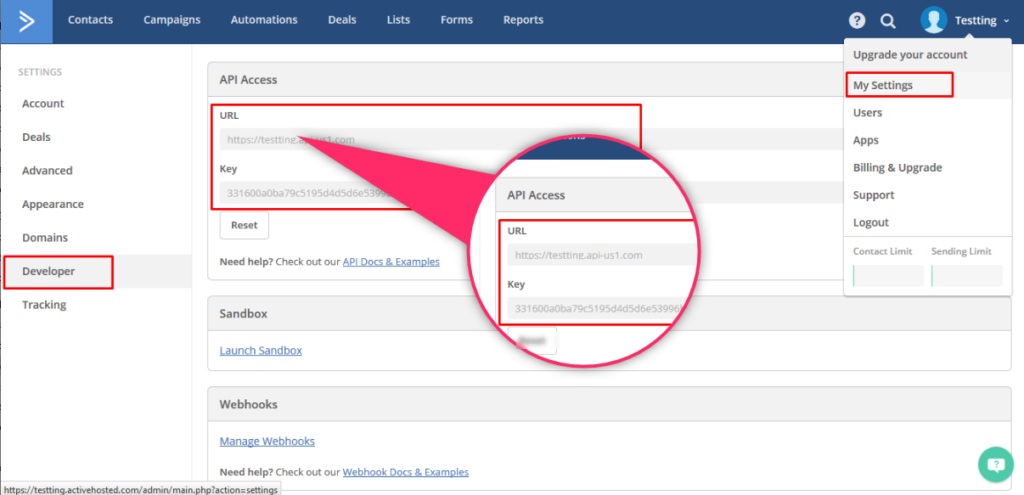This screenshot has height=495, width=1024.
Task: Open the Campaigns menu
Action: pyautogui.click(x=172, y=20)
